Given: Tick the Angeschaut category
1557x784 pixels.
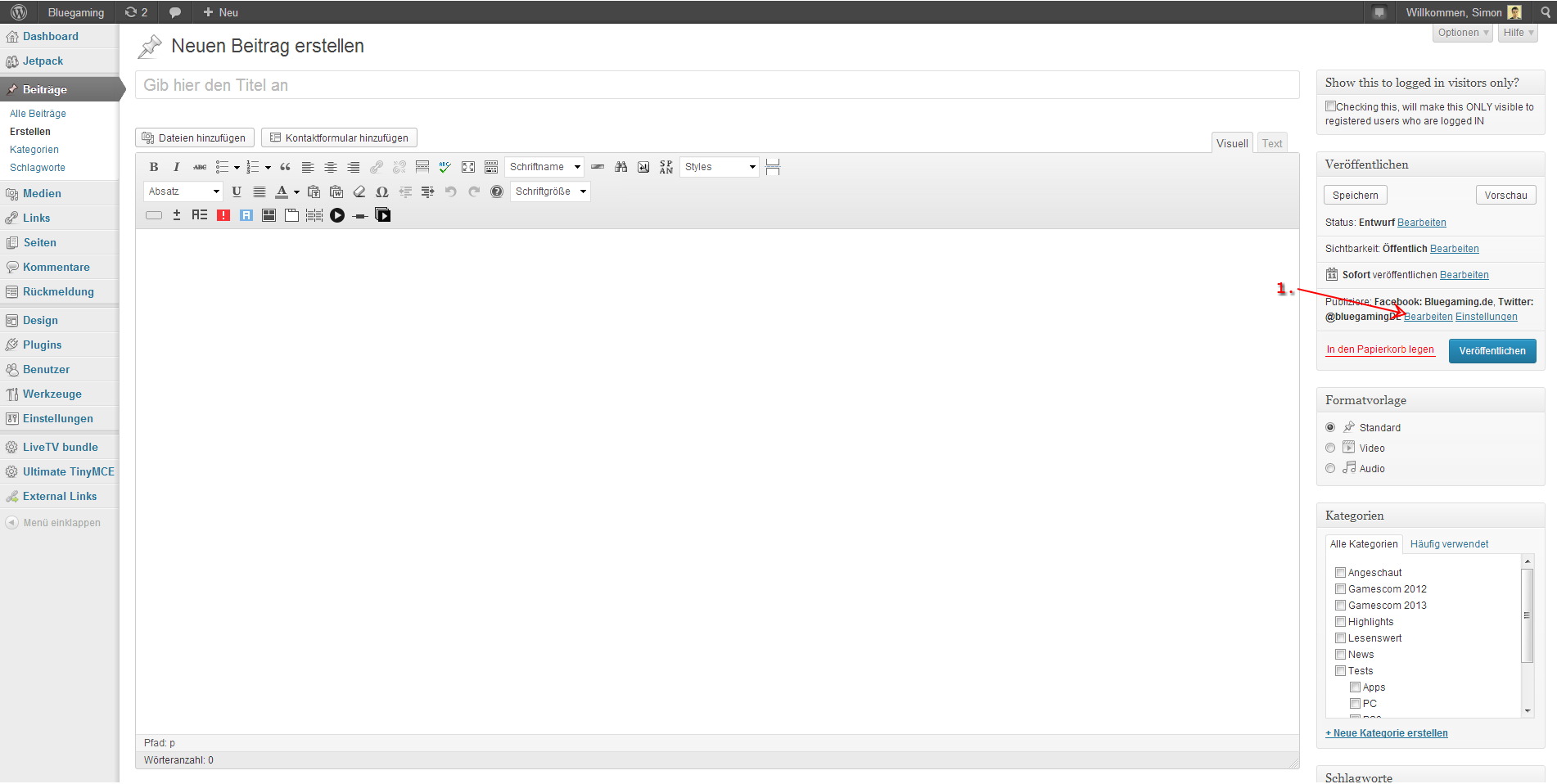Looking at the screenshot, I should click(x=1340, y=573).
